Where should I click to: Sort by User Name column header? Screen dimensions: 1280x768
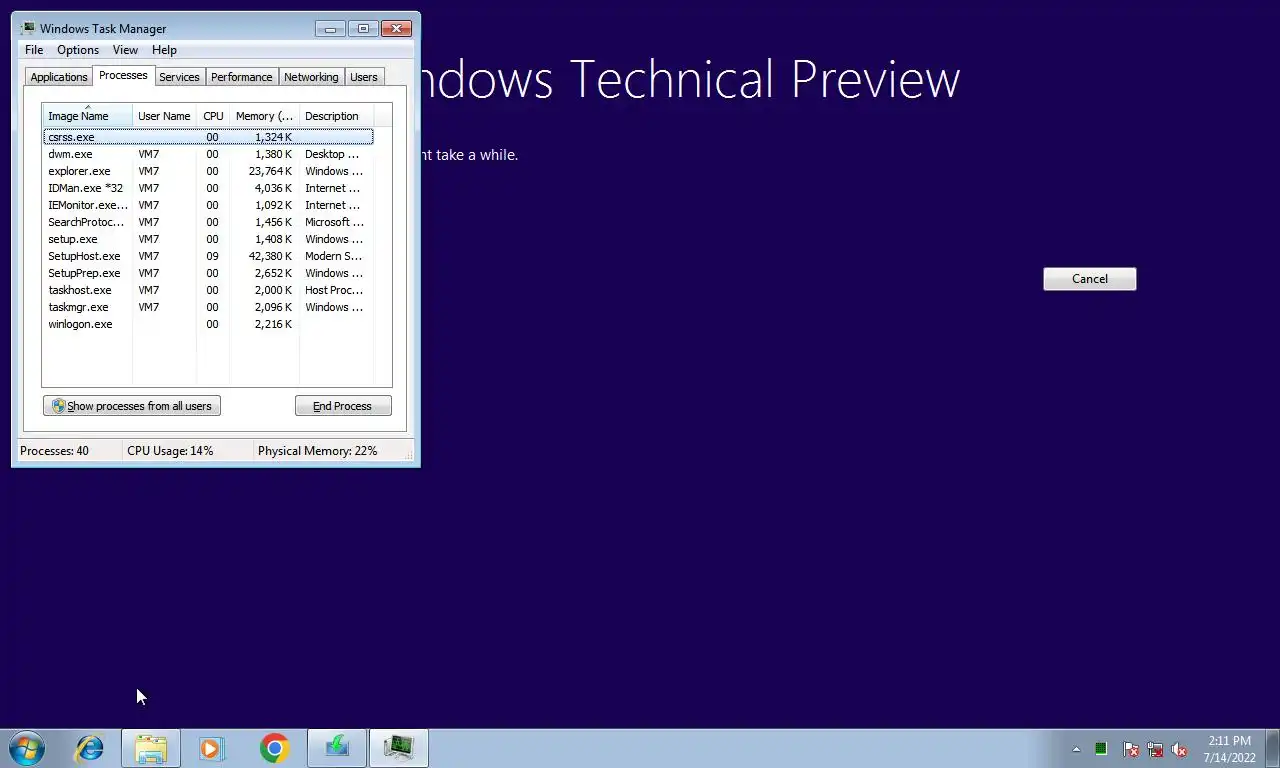tap(164, 116)
